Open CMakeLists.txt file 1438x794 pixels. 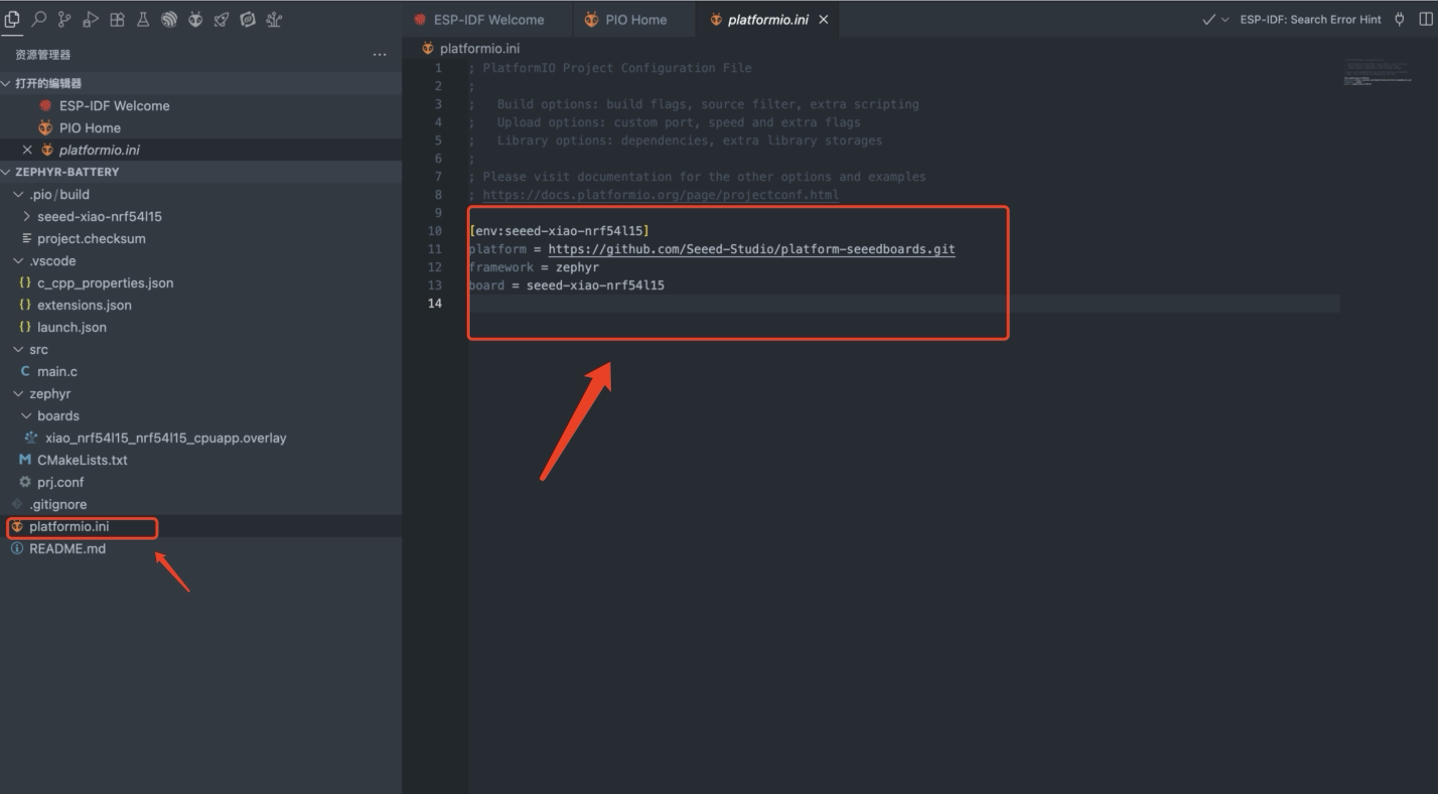(x=200, y=460)
